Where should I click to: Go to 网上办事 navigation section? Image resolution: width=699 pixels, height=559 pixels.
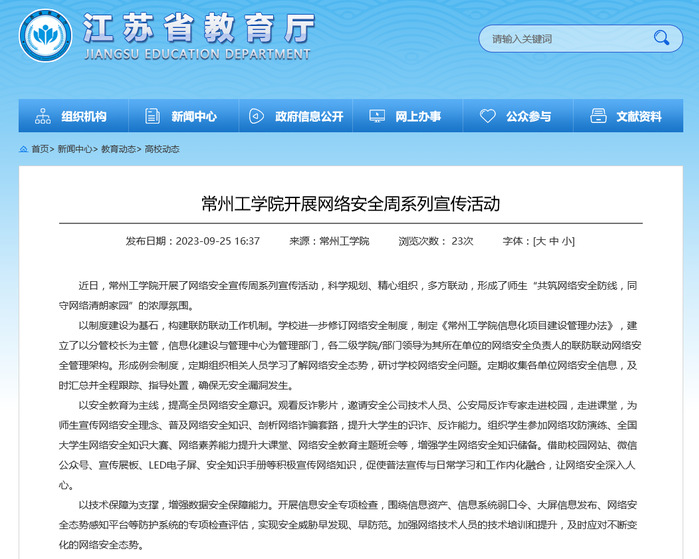[419, 116]
